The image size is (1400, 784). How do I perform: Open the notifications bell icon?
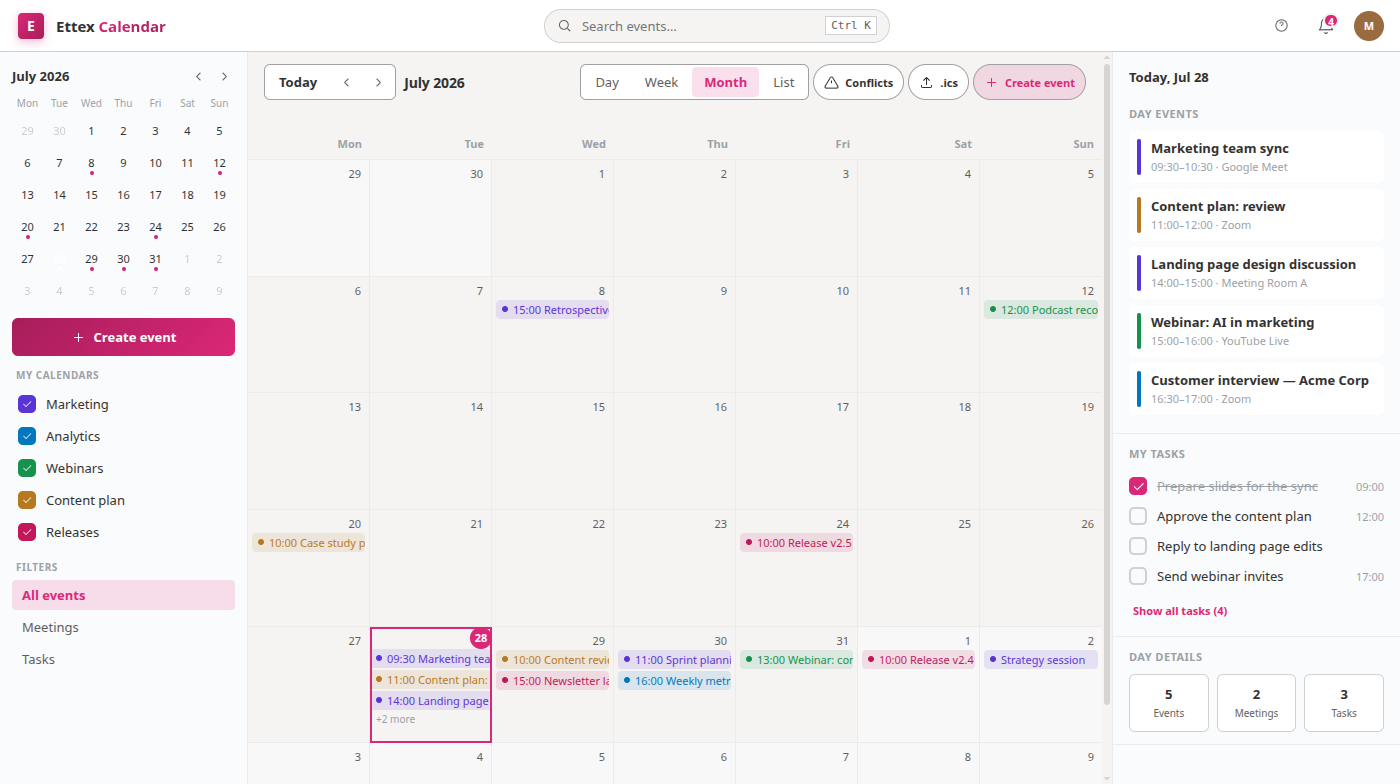[x=1326, y=26]
